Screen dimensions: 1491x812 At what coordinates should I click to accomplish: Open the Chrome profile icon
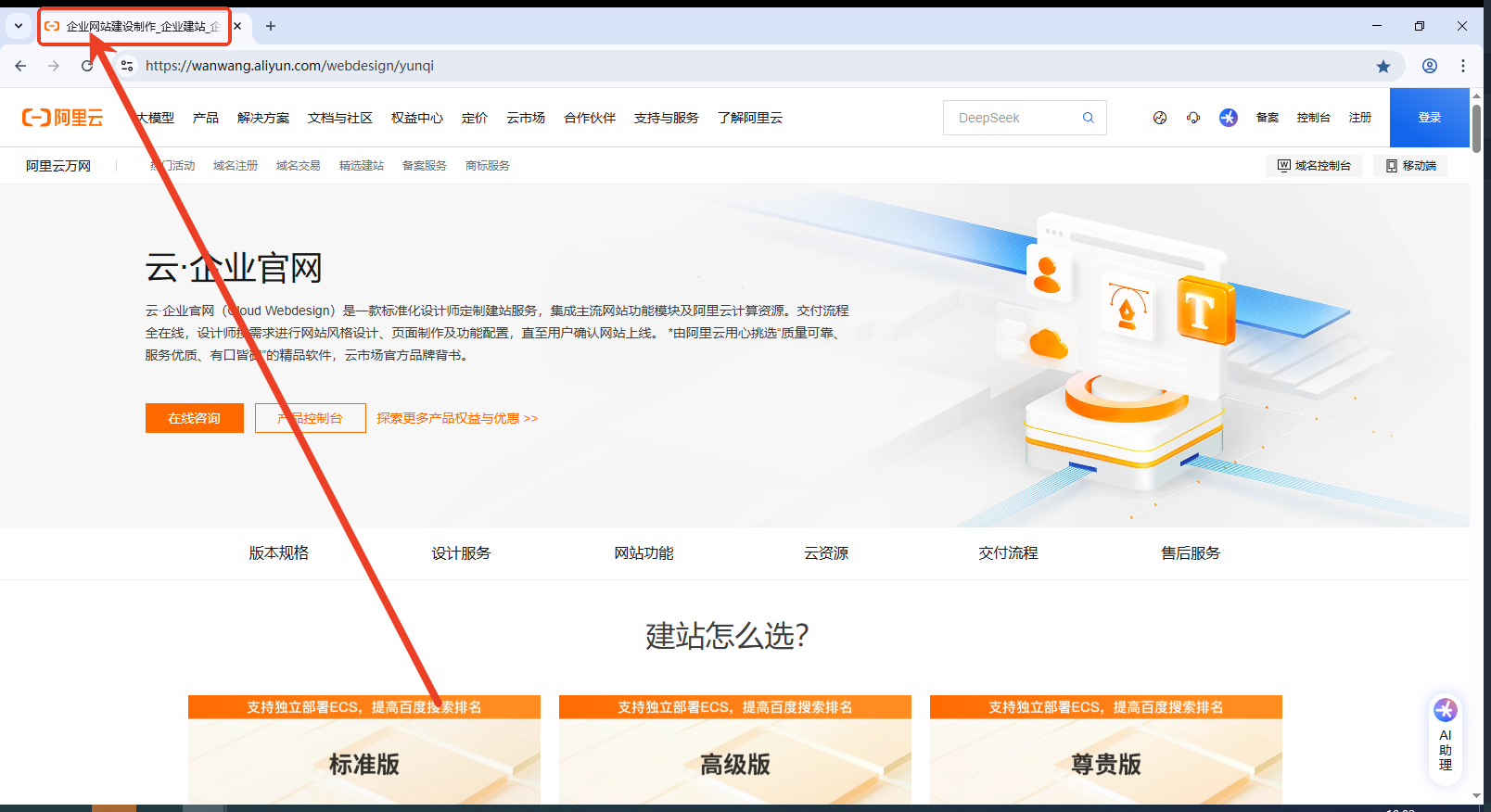coord(1430,66)
